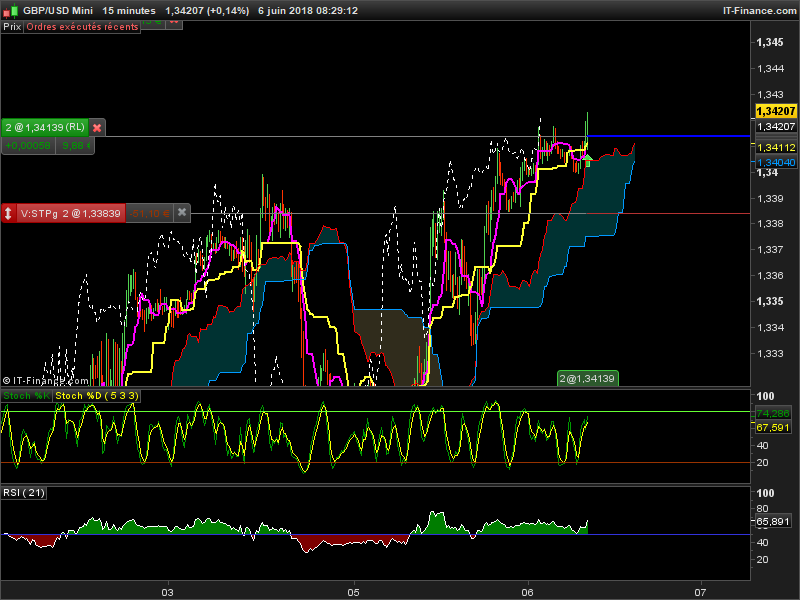Click the green up-arrow entry marker on the chart
The width and height of the screenshot is (800, 600).
[587, 160]
